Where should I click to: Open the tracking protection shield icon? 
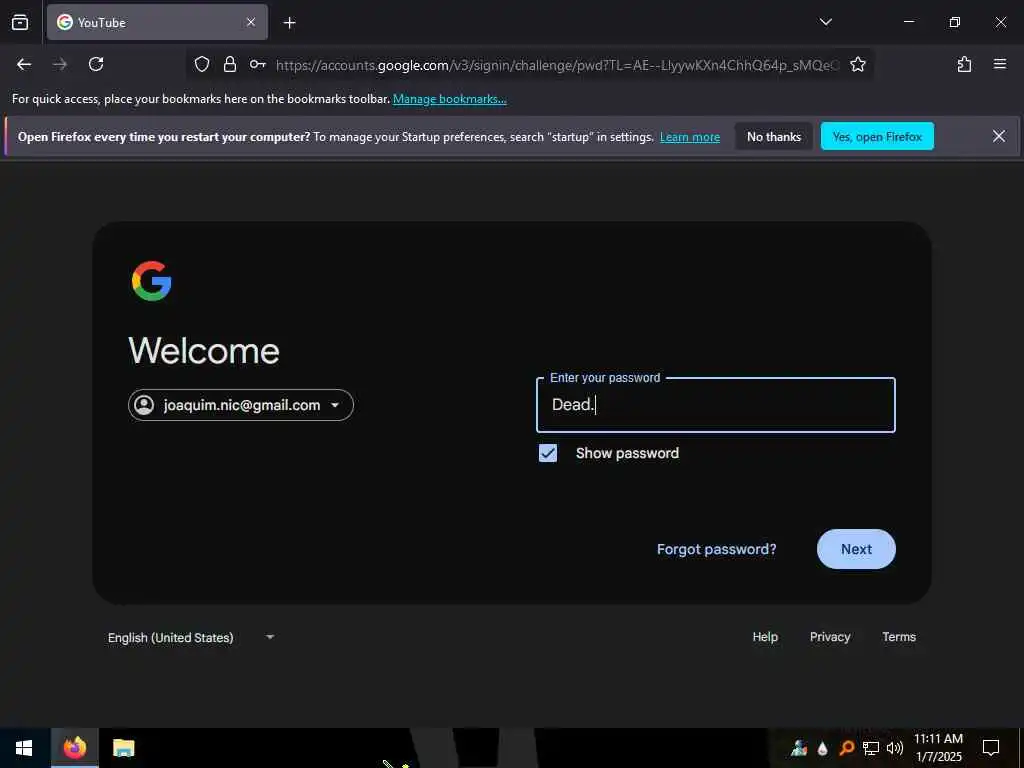tap(202, 64)
